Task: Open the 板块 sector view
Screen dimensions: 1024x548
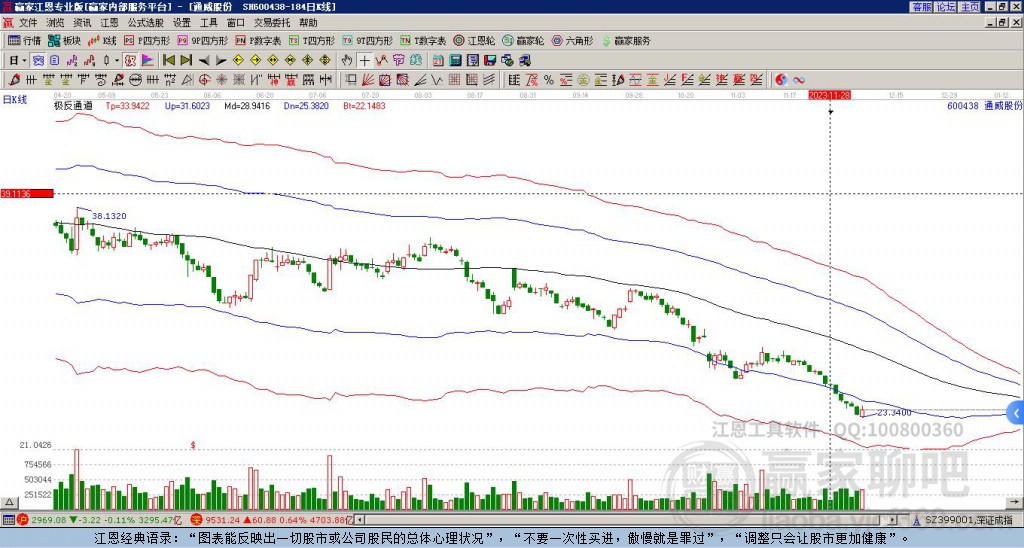Action: (x=64, y=40)
